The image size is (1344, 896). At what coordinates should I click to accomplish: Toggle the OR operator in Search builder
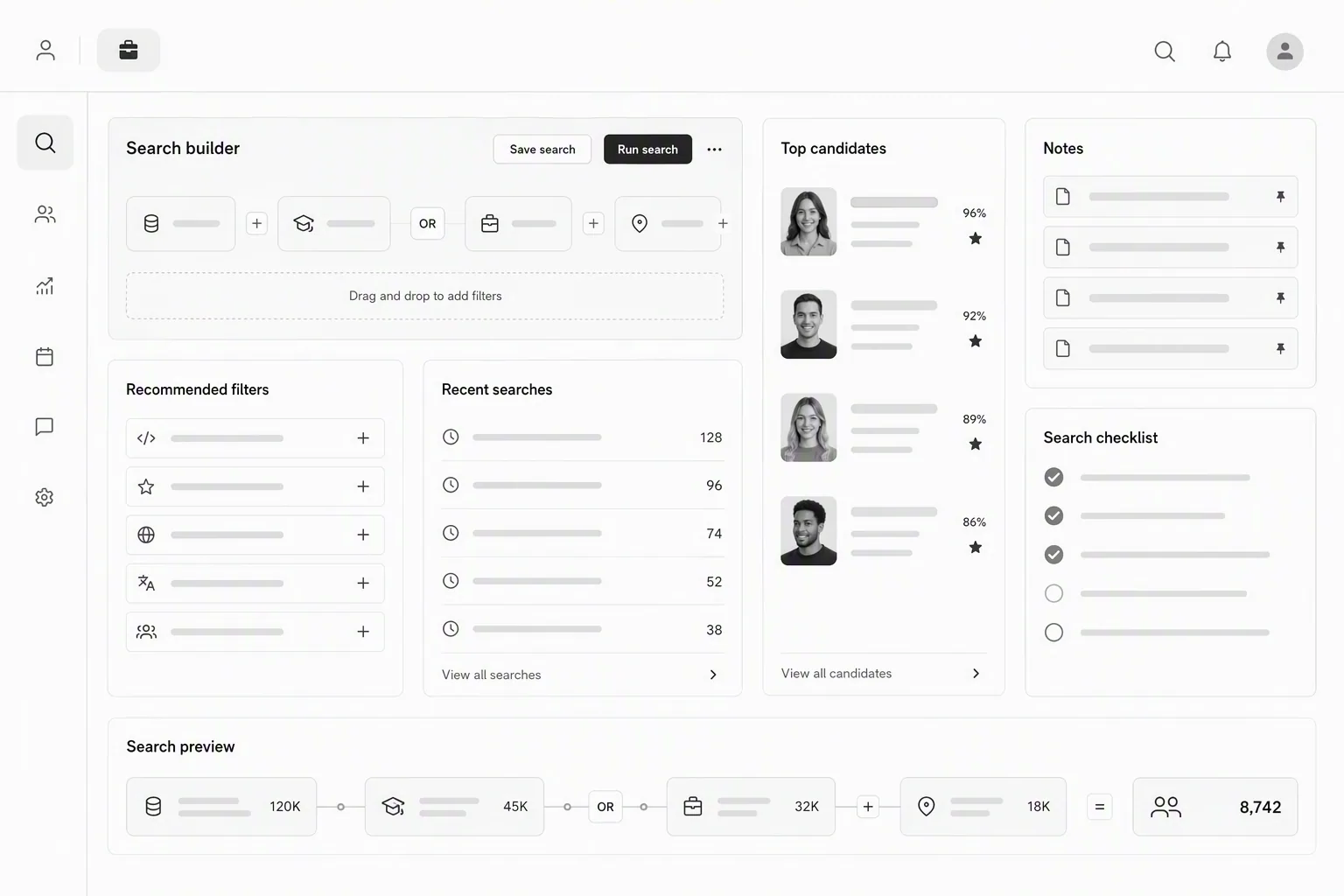point(427,224)
